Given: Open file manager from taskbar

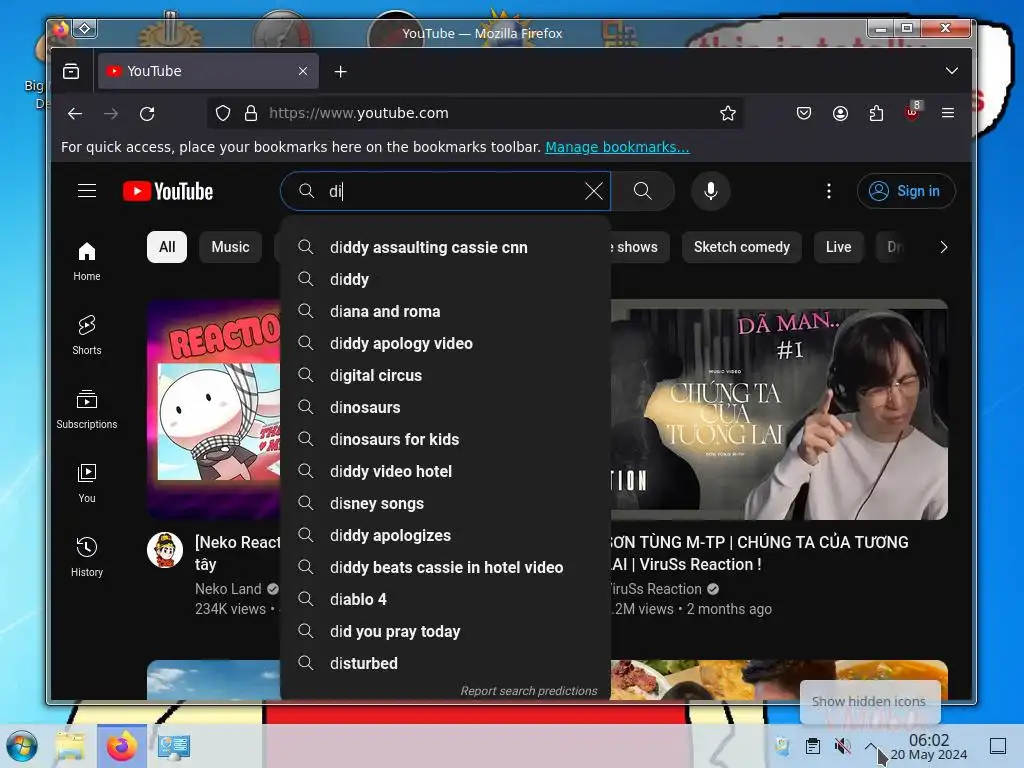Looking at the screenshot, I should [x=70, y=746].
